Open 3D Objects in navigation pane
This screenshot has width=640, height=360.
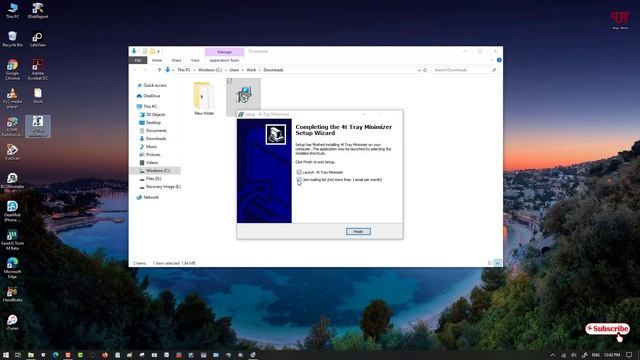[156, 115]
